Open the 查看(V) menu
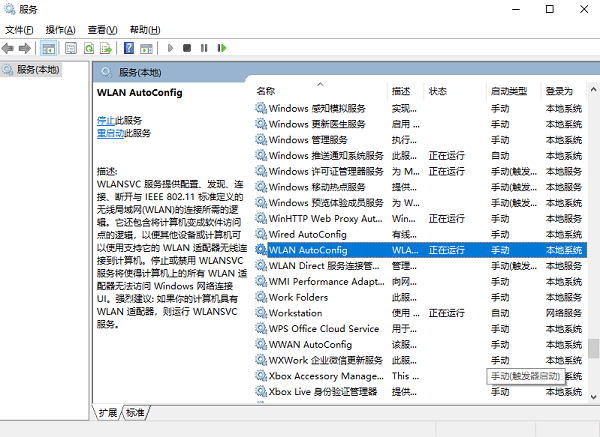 pos(103,30)
